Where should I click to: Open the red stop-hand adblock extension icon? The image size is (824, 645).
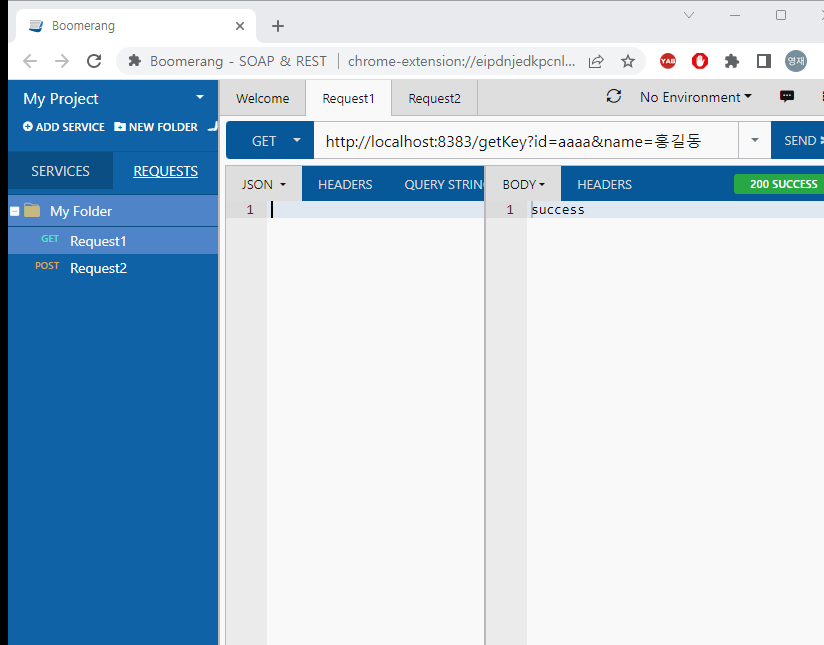point(699,61)
